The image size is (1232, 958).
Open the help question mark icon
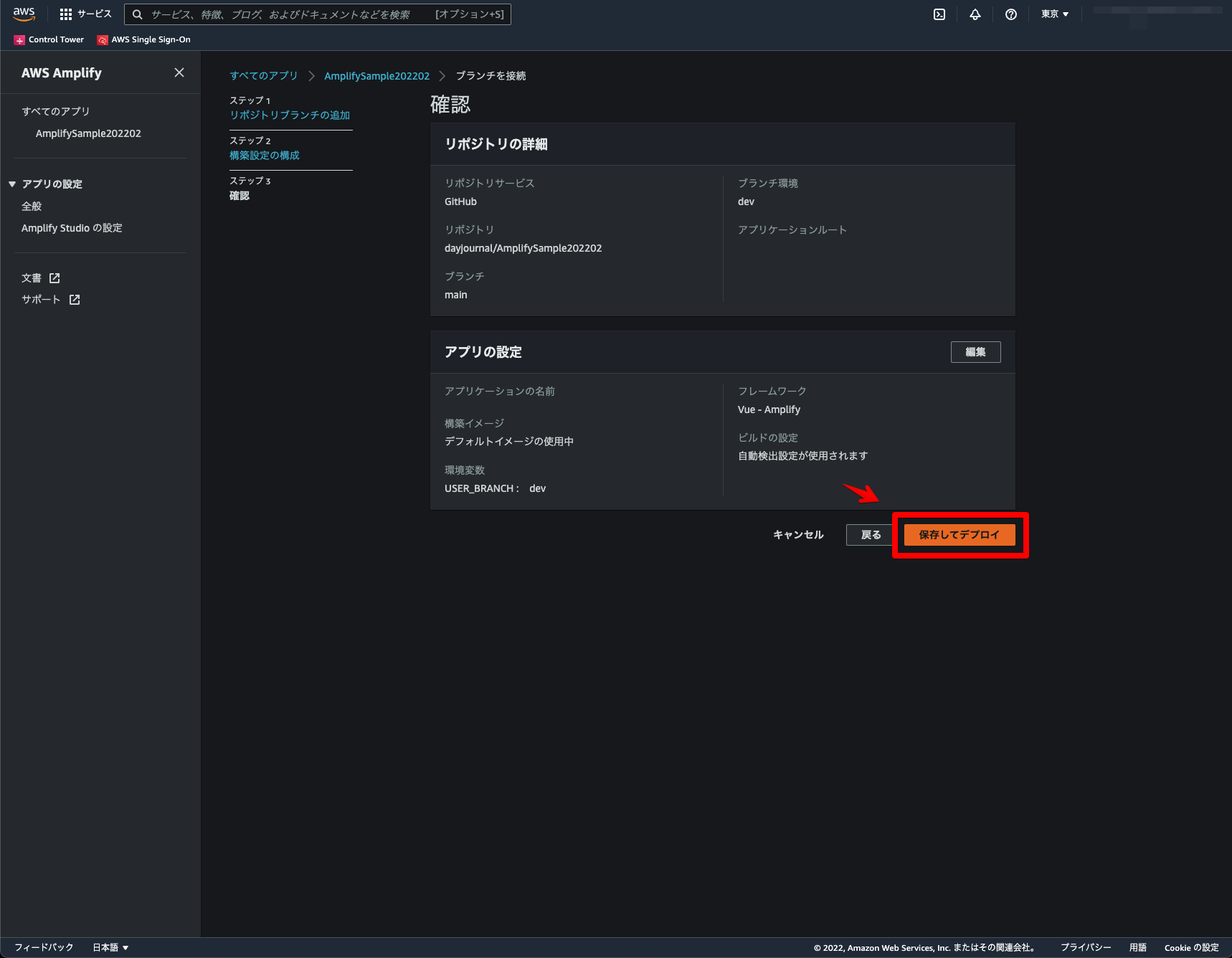(1011, 14)
